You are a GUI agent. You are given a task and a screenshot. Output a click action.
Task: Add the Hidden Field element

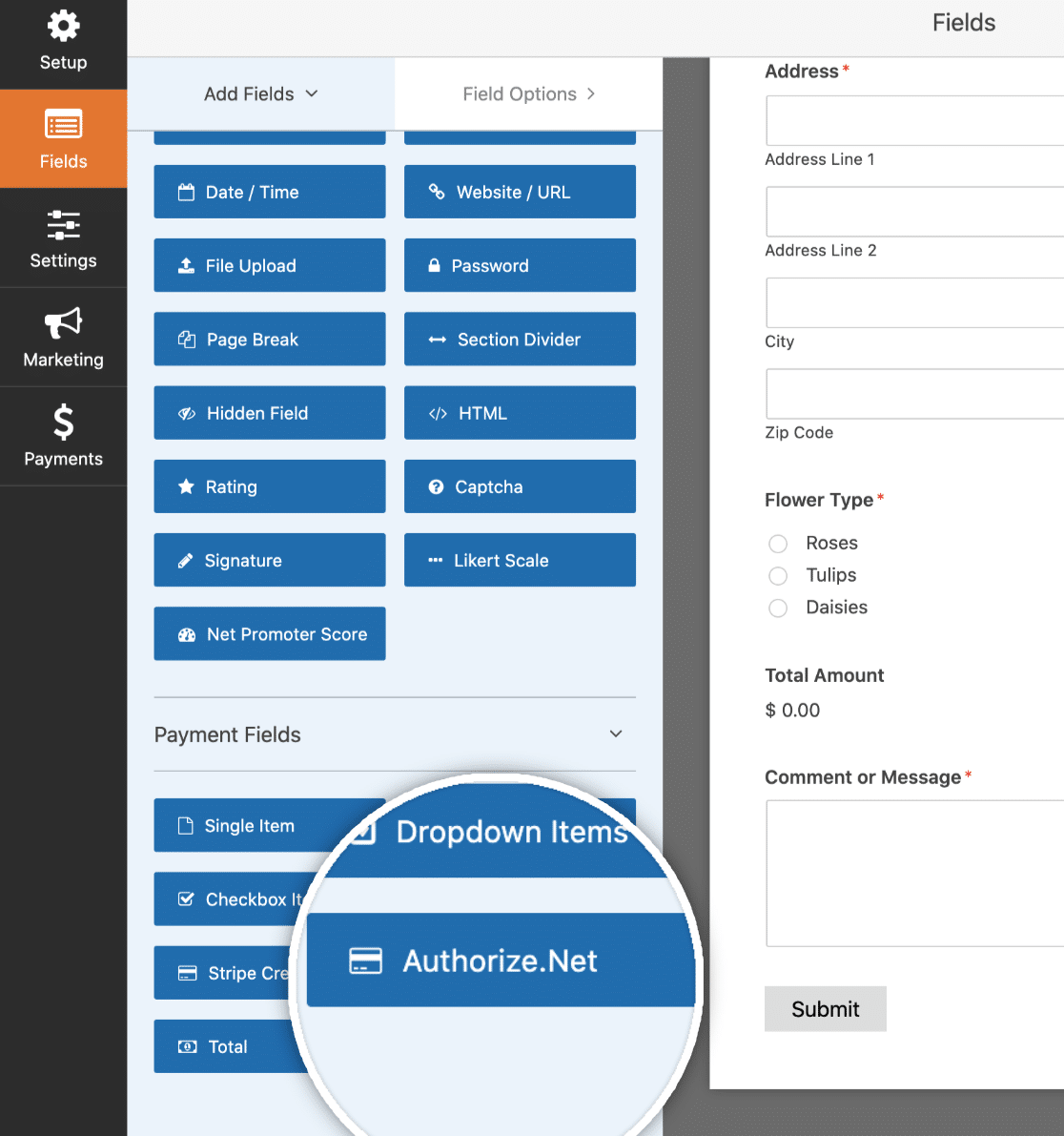[270, 413]
